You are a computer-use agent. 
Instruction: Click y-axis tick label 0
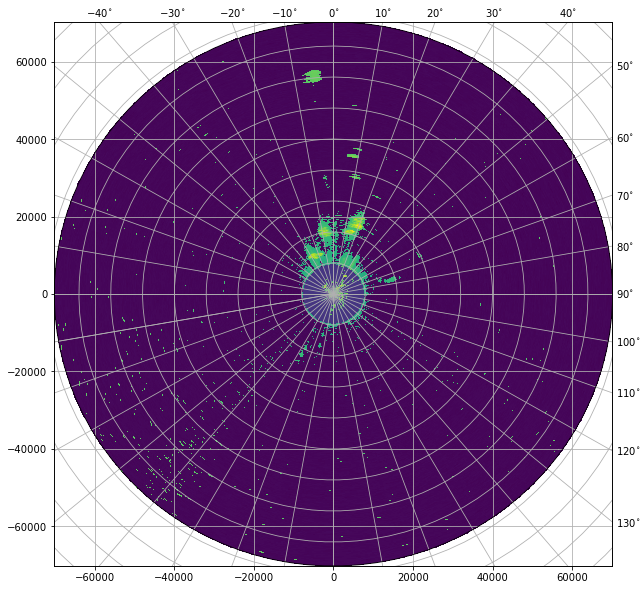point(45,294)
